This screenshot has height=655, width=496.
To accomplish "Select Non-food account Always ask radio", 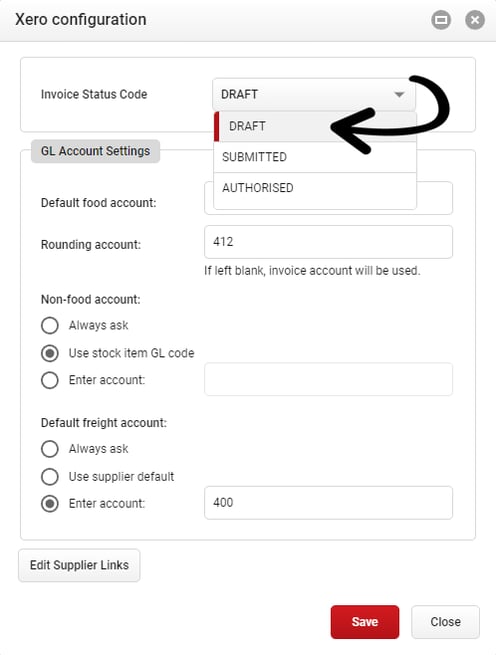I will [x=50, y=325].
